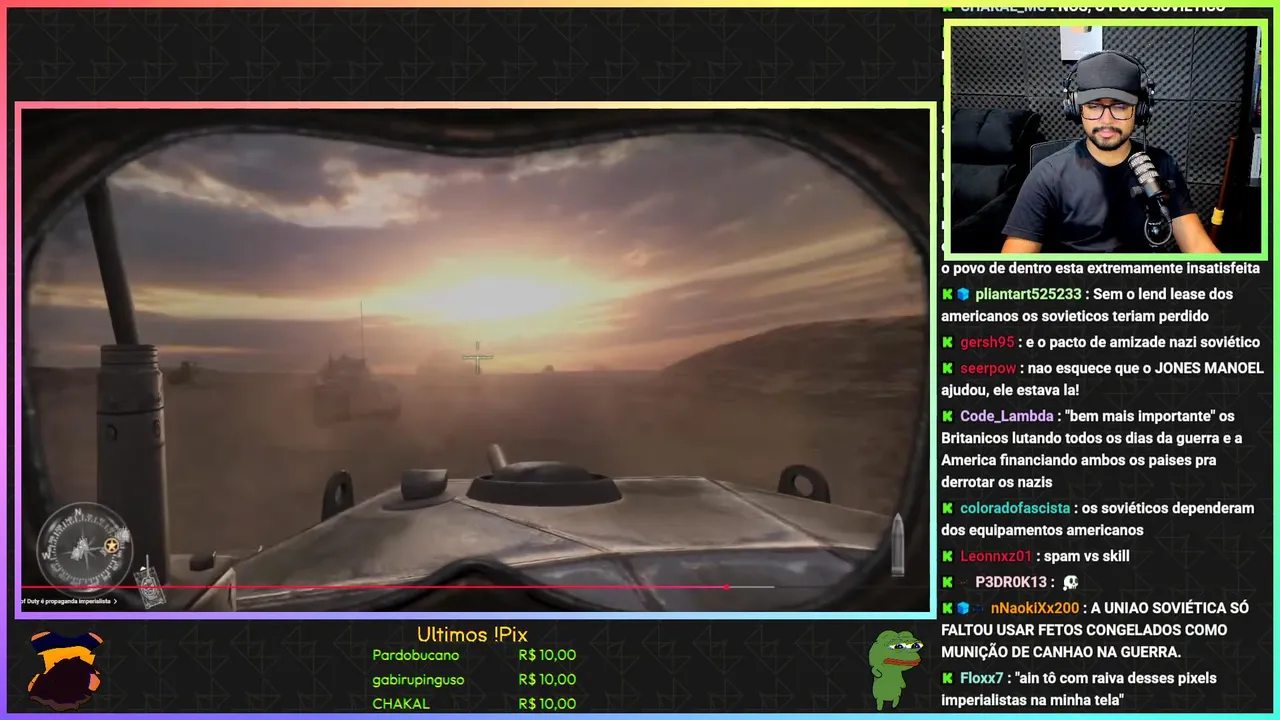
Task: Click the Kick icon beside nNaokiXx200
Action: click(x=947, y=608)
